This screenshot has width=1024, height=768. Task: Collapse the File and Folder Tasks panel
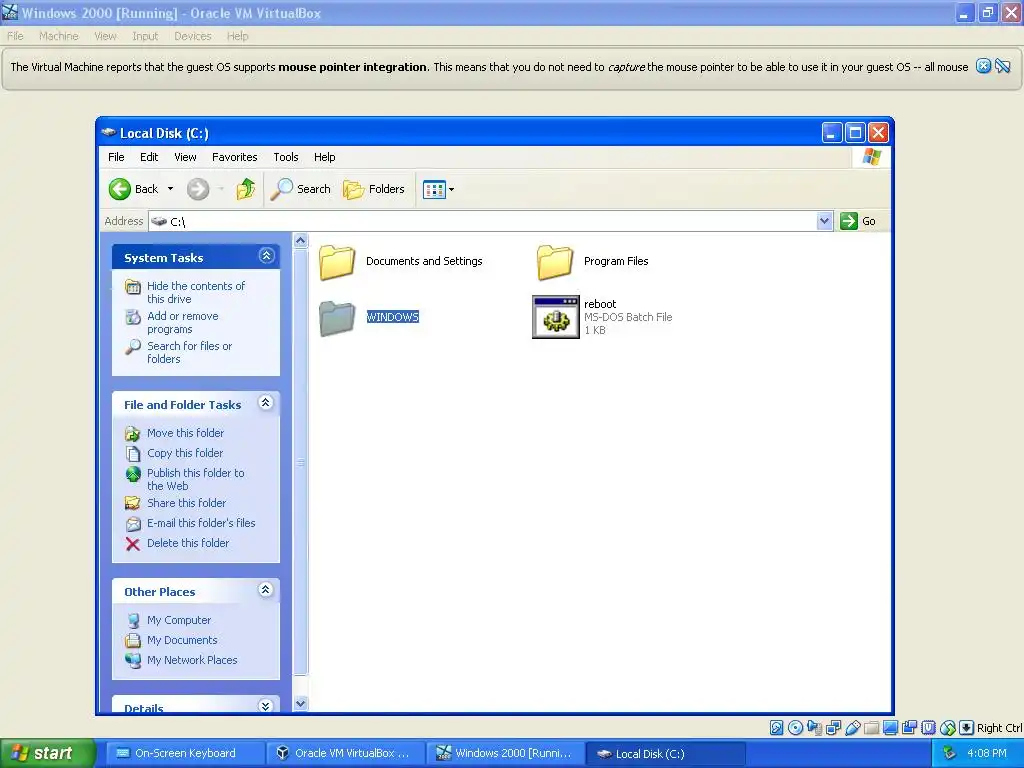(265, 402)
